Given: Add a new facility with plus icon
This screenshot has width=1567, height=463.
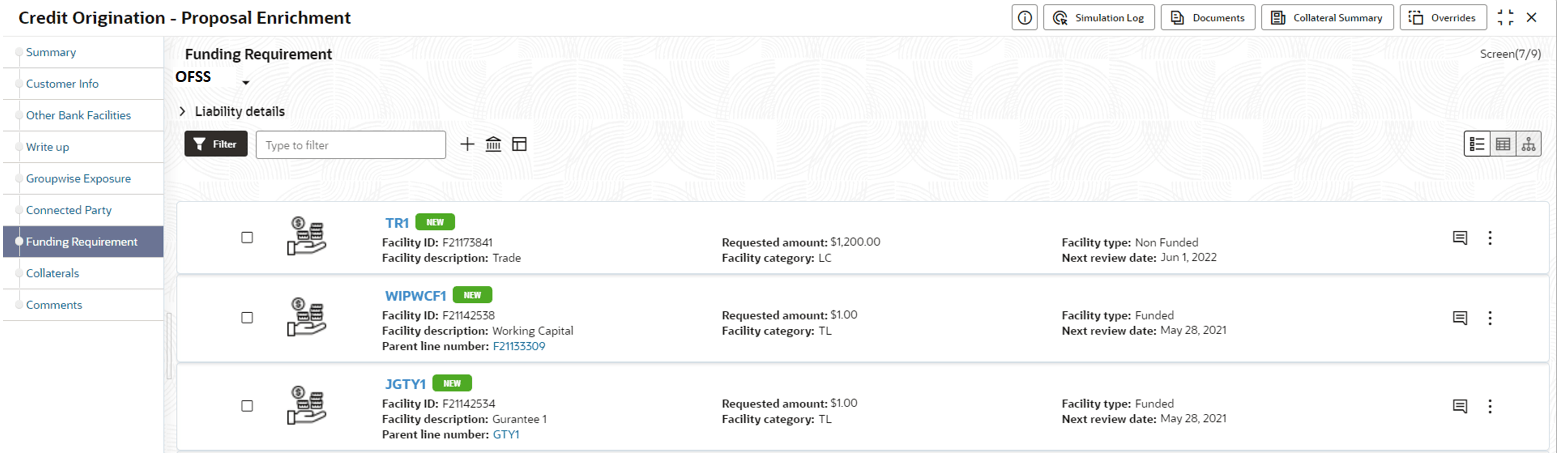Looking at the screenshot, I should point(467,144).
